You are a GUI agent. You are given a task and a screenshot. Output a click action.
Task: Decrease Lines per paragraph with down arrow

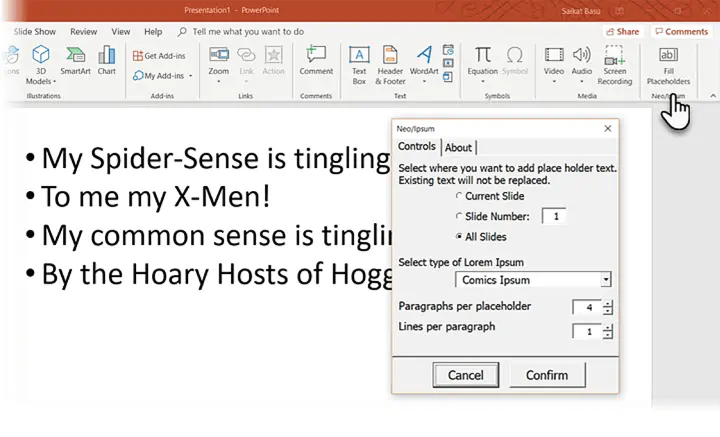point(608,335)
